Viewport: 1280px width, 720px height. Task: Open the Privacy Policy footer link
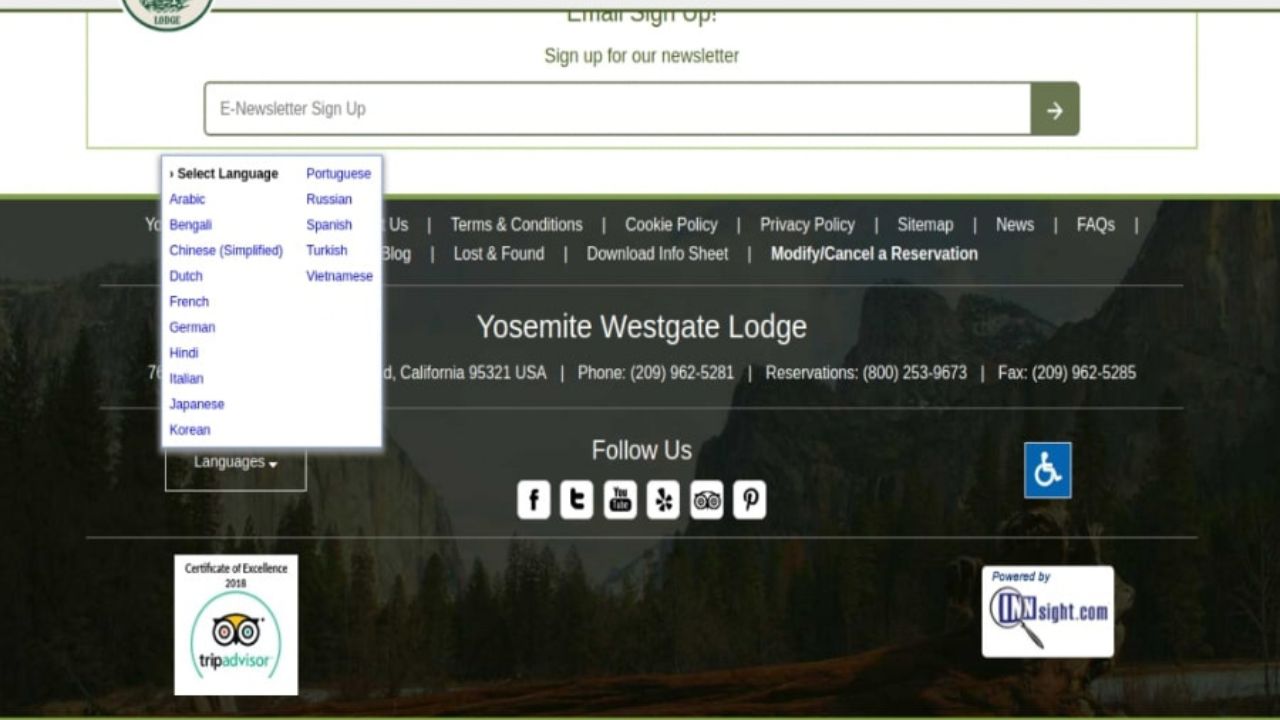(807, 225)
